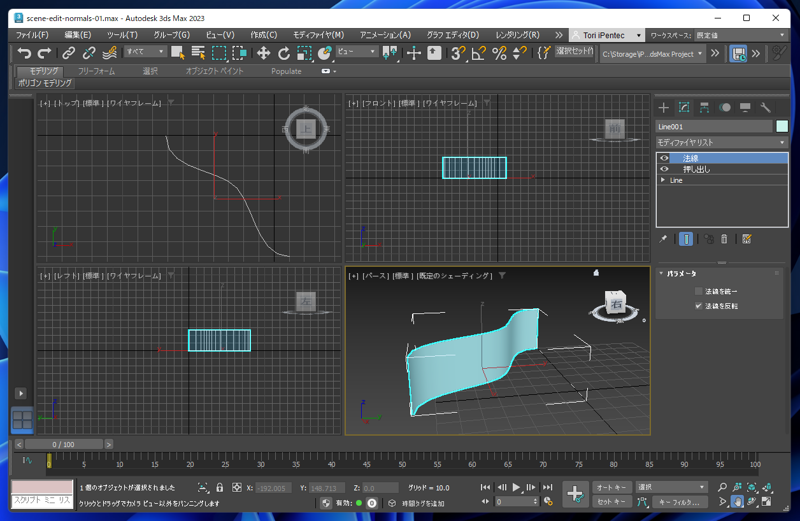This screenshot has width=800, height=521.
Task: Open the モディファイヤ リスト dropdown
Action: [721, 143]
